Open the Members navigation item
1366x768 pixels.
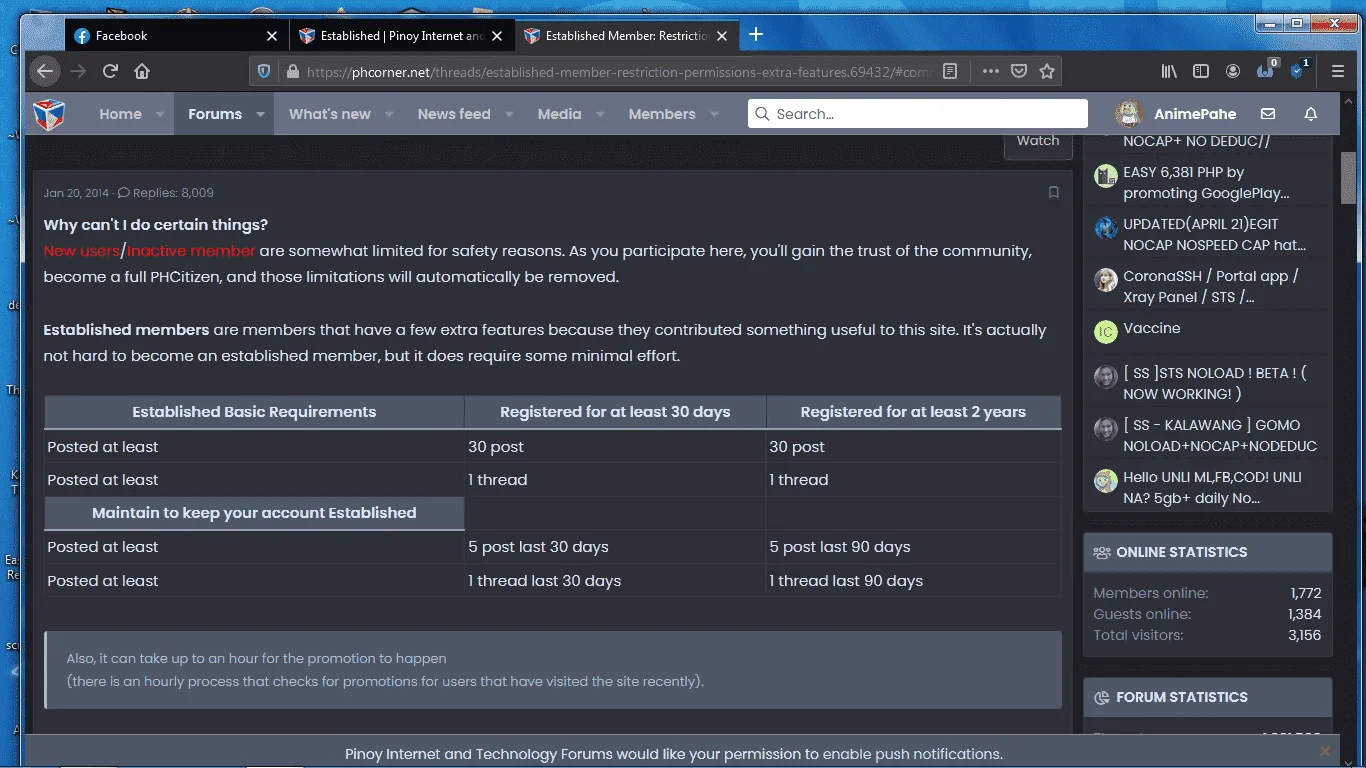pos(662,114)
